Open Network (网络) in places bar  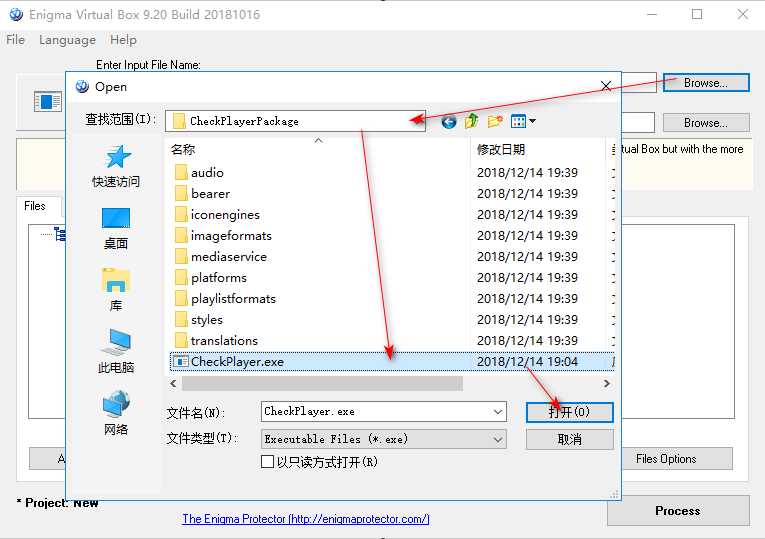coord(116,413)
